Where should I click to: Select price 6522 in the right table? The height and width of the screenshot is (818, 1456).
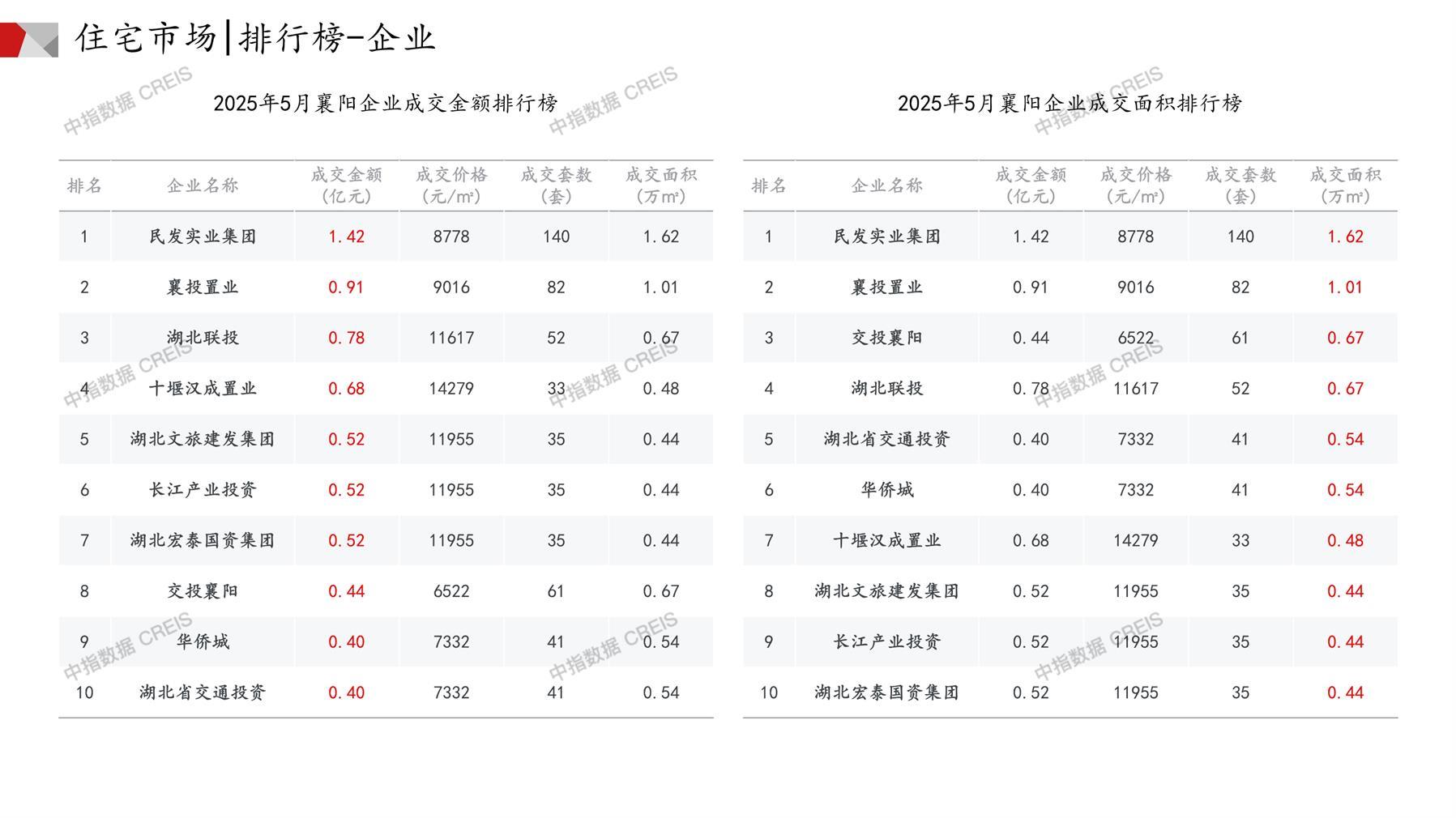click(1135, 338)
